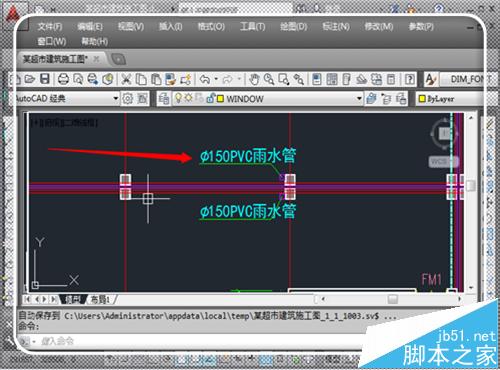Click the 3D Print icon
The width and height of the screenshot is (500, 370).
pyautogui.click(x=108, y=79)
